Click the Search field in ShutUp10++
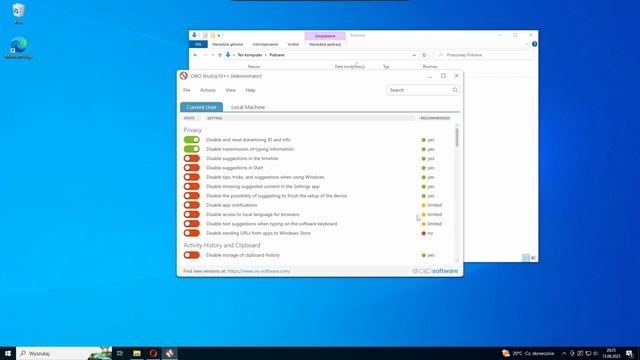This screenshot has width=640, height=360. (x=423, y=90)
